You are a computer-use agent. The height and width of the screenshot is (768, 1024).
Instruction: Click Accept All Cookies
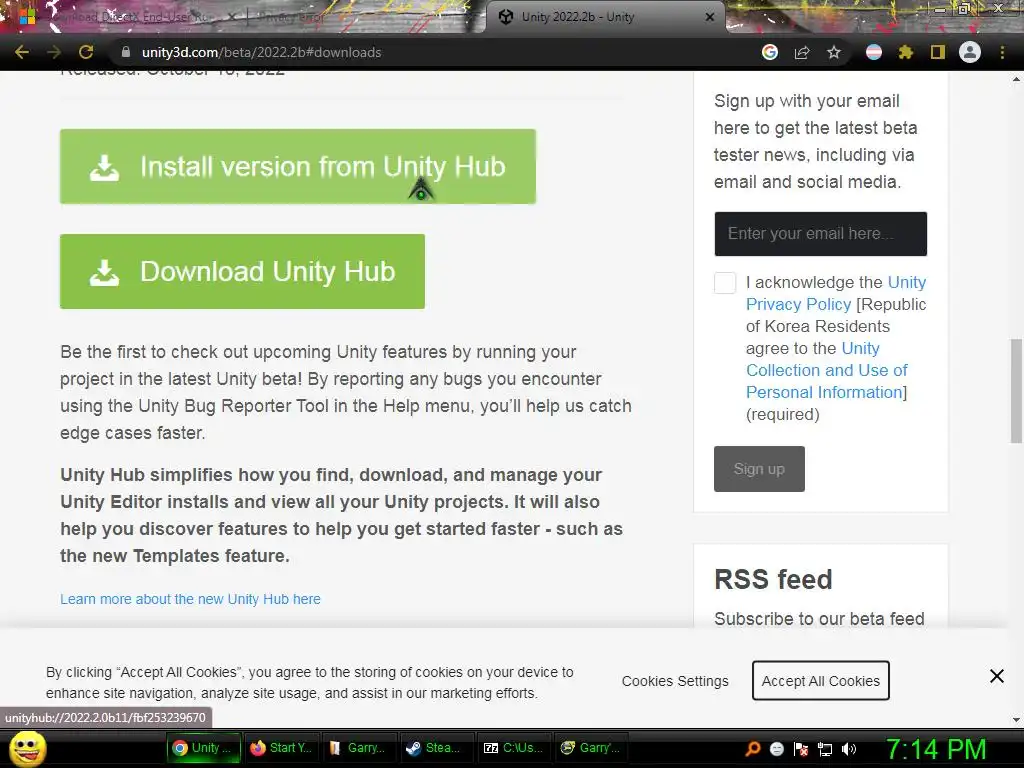click(820, 680)
